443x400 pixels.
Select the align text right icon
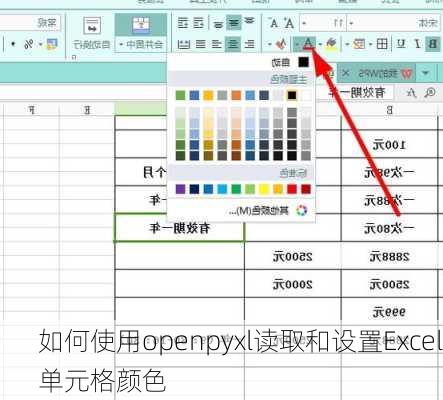(217, 44)
